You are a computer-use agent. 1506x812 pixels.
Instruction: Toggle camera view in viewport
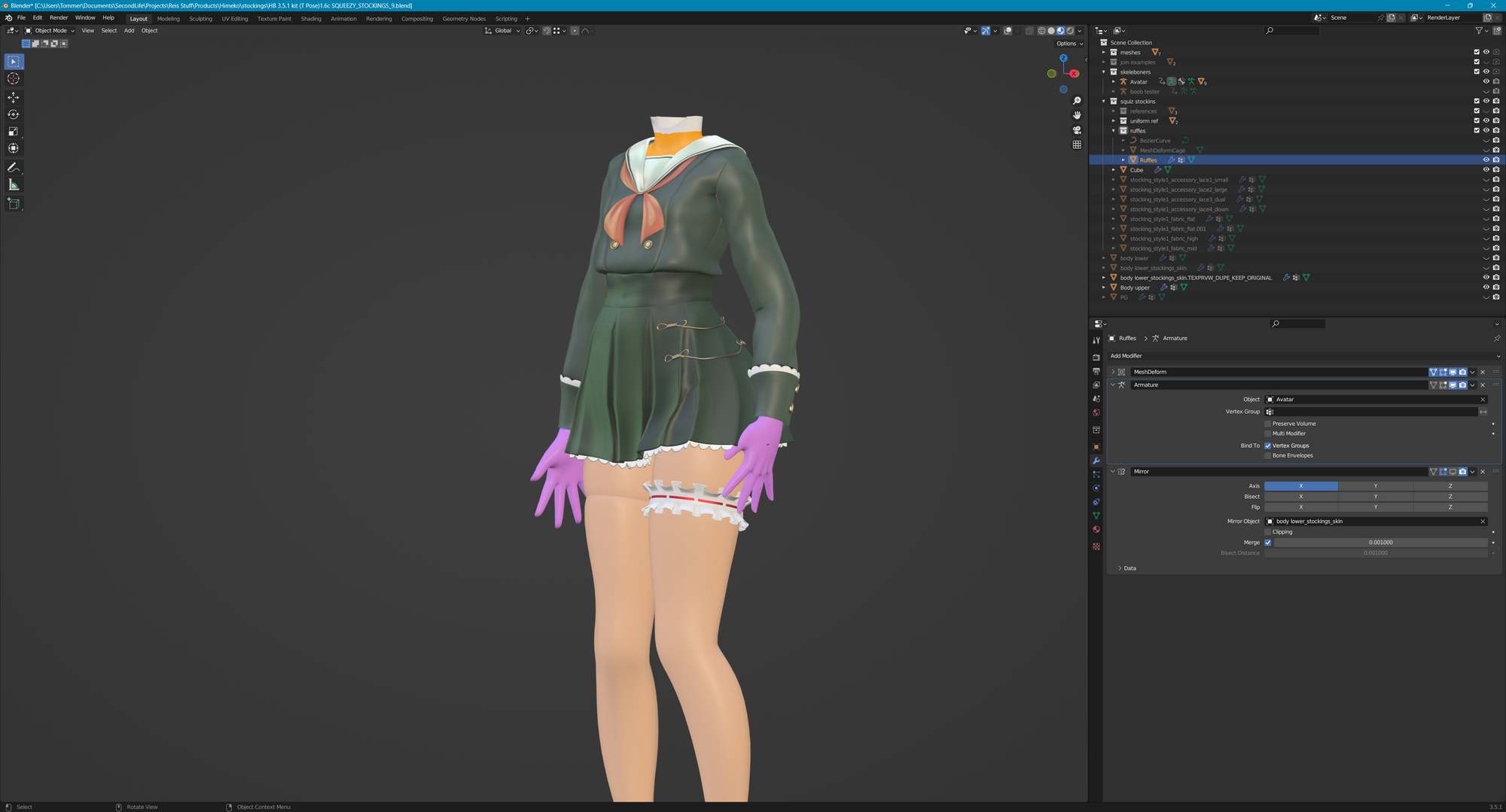pyautogui.click(x=1077, y=130)
